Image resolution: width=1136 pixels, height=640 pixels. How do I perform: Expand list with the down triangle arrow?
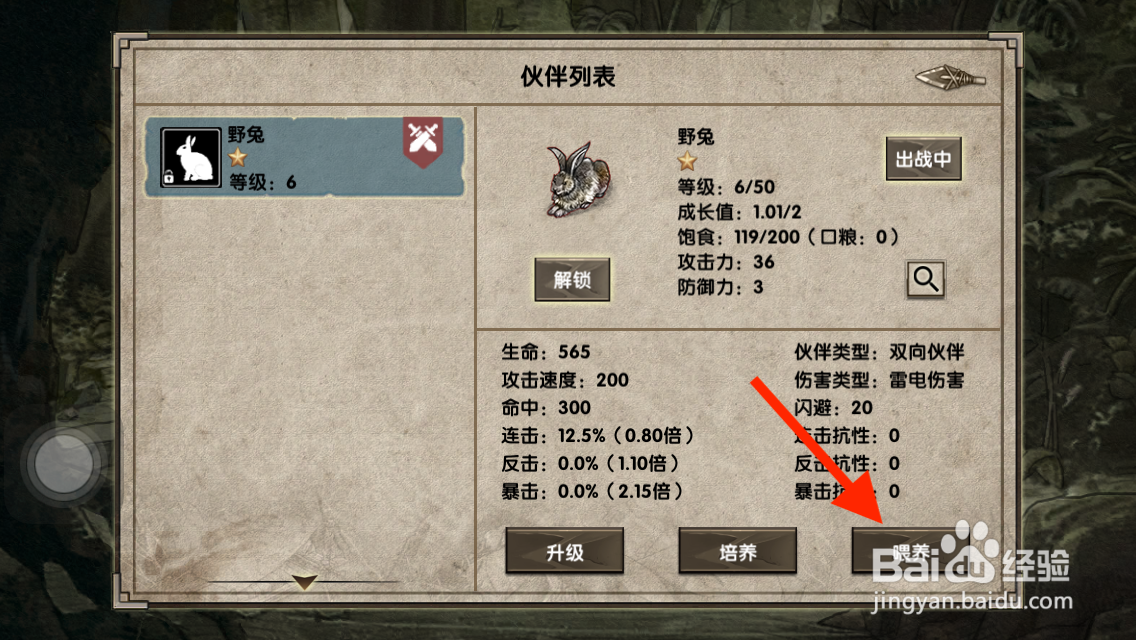(305, 581)
